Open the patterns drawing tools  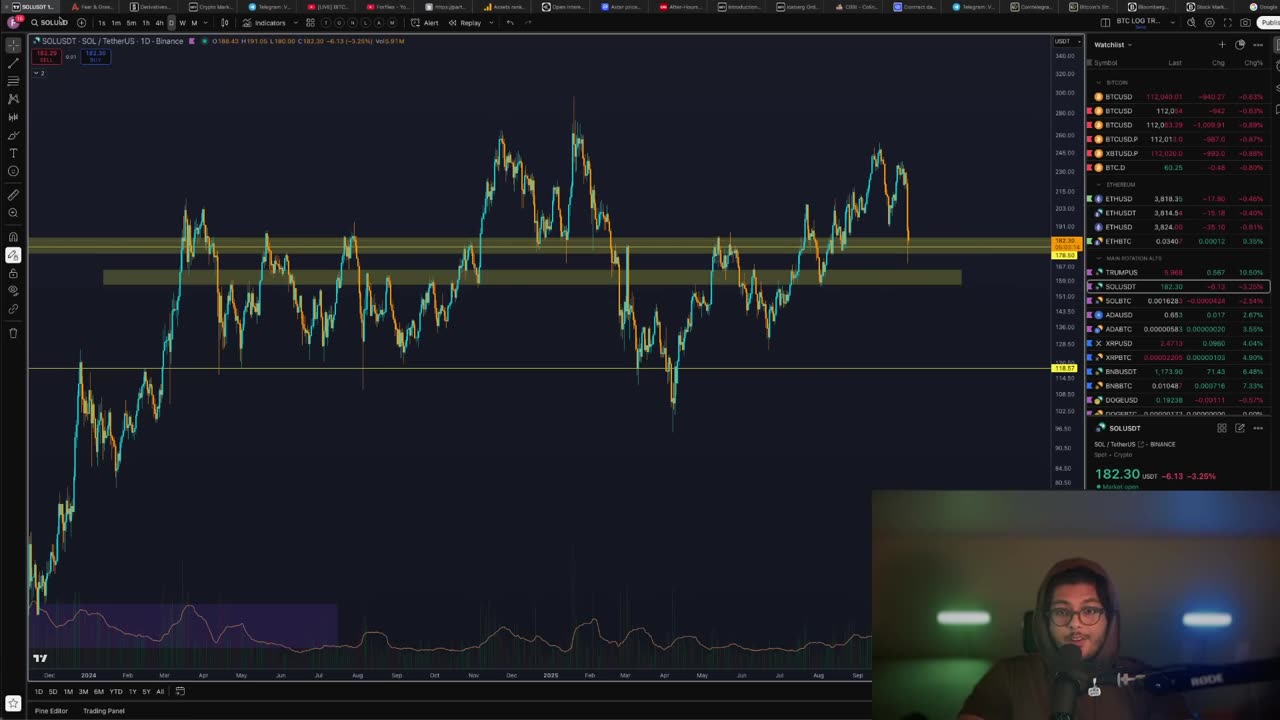pyautogui.click(x=13, y=99)
